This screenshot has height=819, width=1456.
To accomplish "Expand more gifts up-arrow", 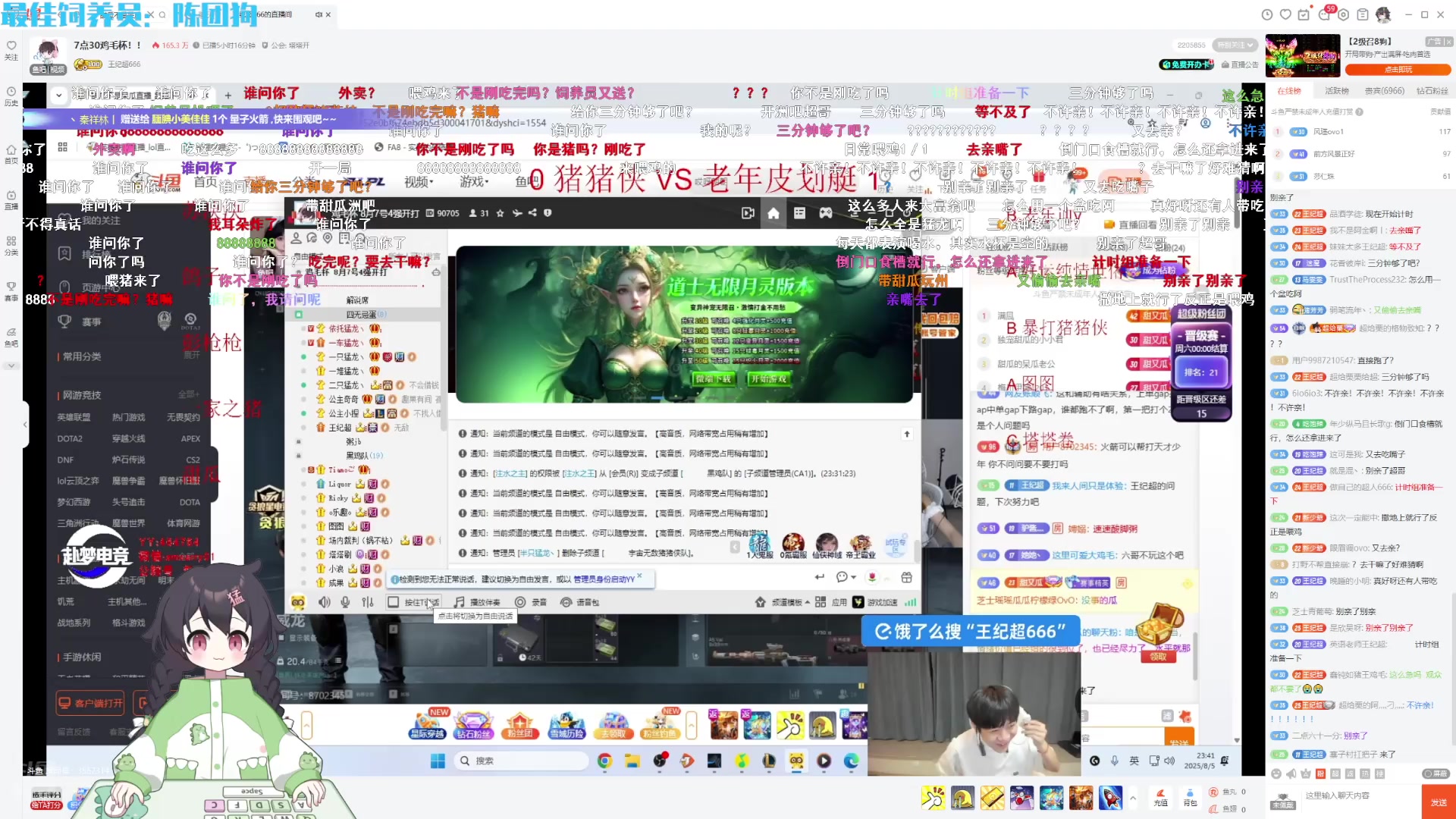I will pyautogui.click(x=1132, y=798).
